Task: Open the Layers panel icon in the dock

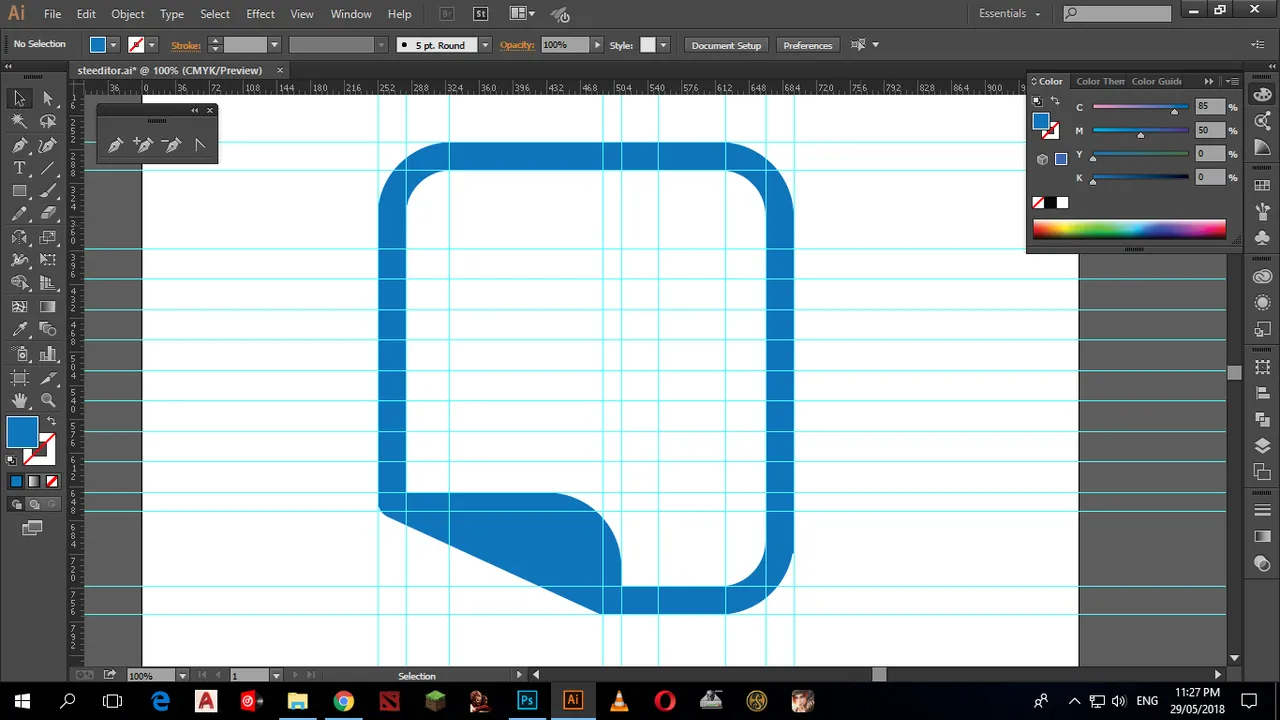Action: coord(1262,446)
